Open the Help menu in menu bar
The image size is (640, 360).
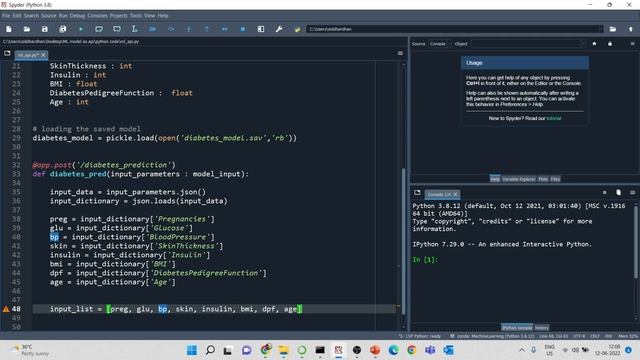point(163,16)
